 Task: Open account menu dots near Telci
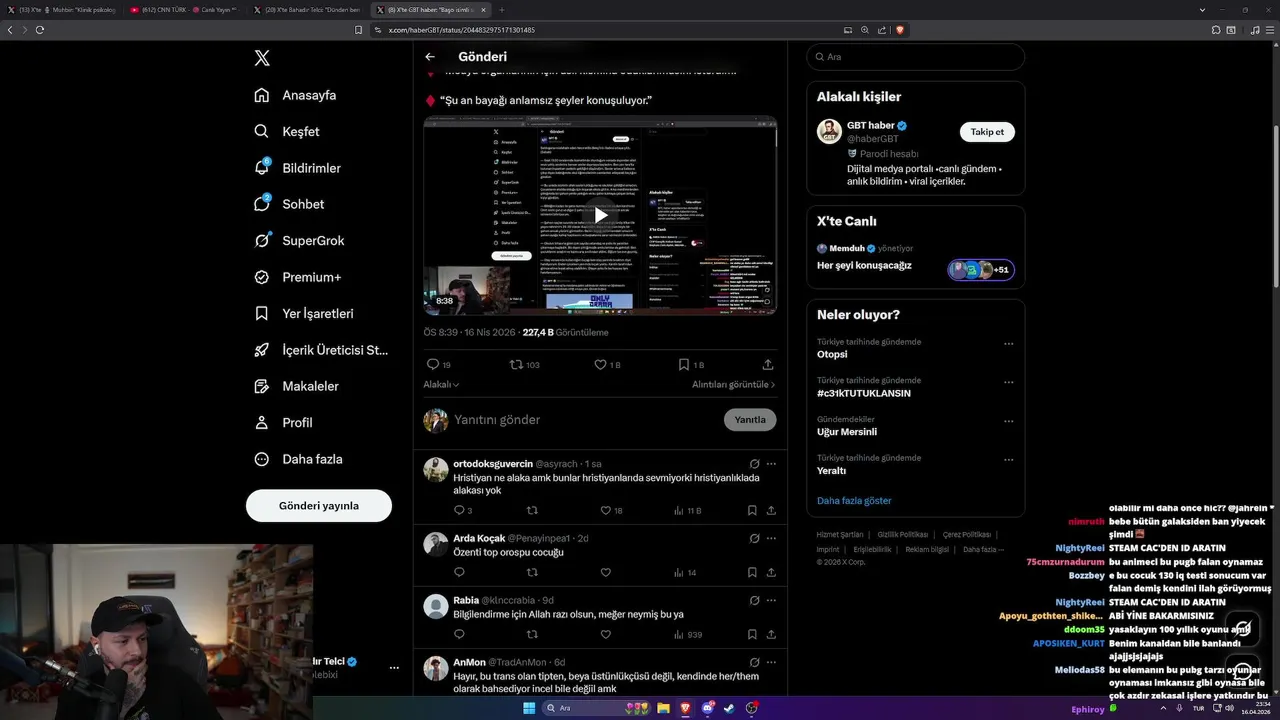(394, 667)
